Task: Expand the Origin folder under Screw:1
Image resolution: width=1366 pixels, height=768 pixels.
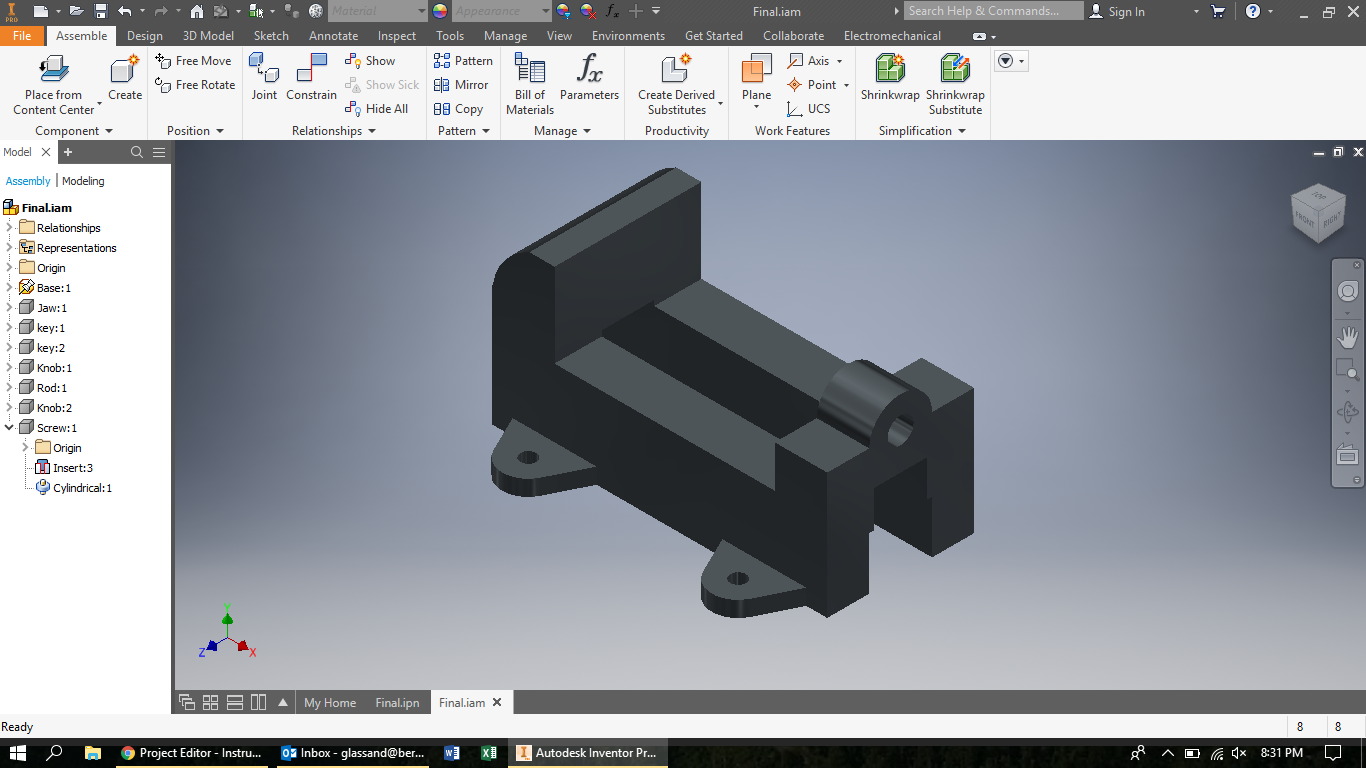Action: (26, 448)
